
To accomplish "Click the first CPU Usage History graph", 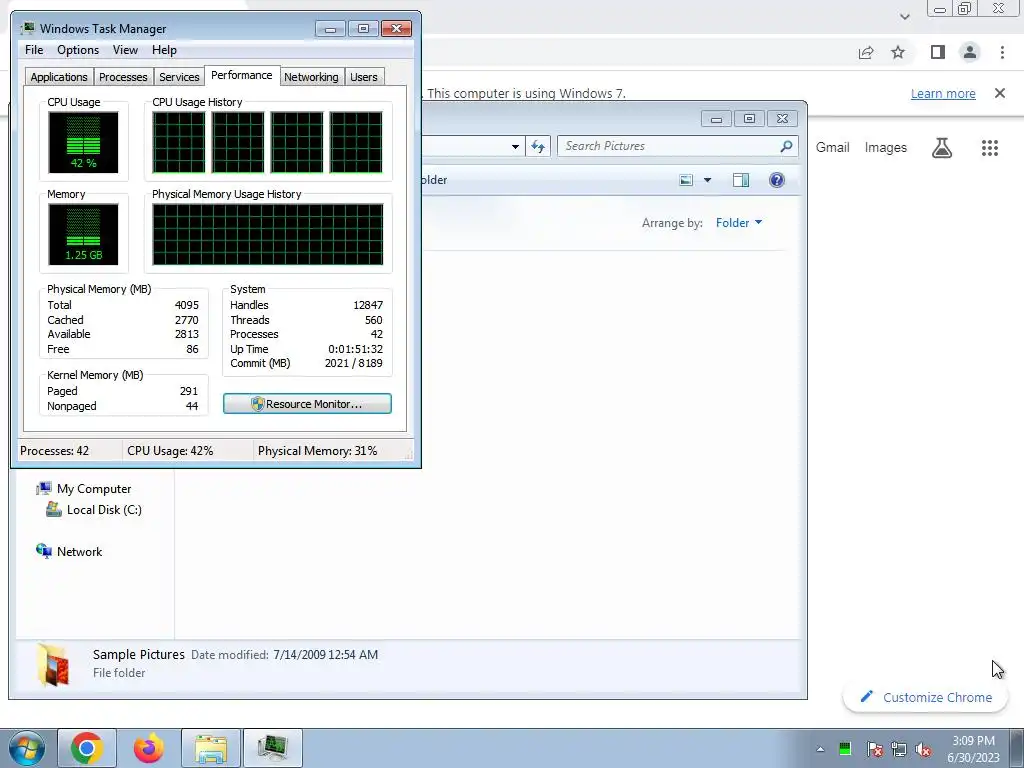I will click(x=178, y=142).
